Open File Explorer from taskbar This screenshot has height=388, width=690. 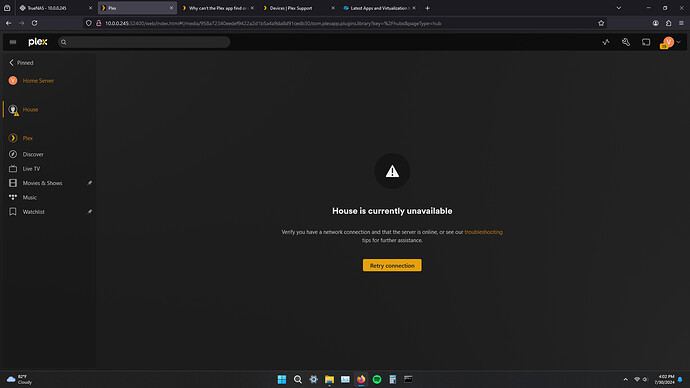click(329, 379)
